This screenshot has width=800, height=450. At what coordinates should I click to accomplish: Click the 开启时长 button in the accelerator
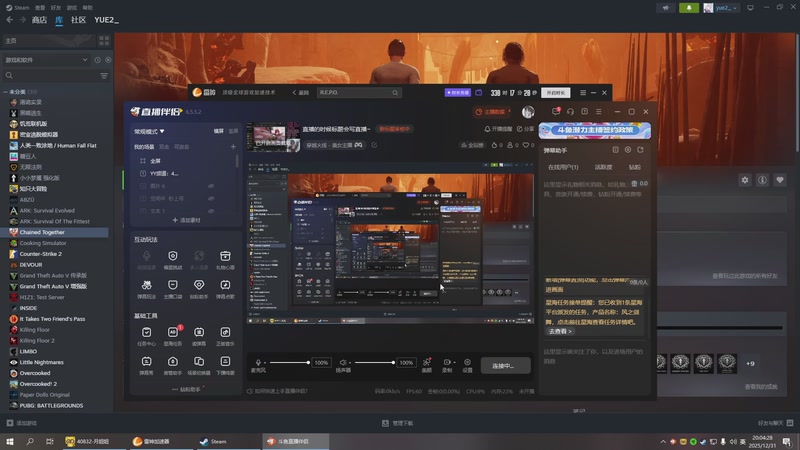(x=556, y=93)
